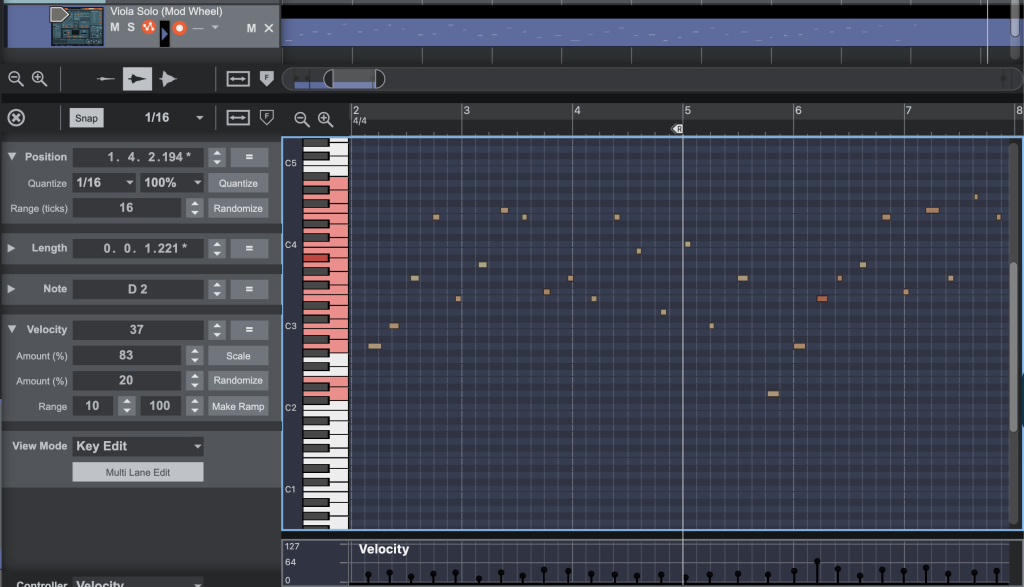Expand the Length section triangle

pyautogui.click(x=11, y=248)
